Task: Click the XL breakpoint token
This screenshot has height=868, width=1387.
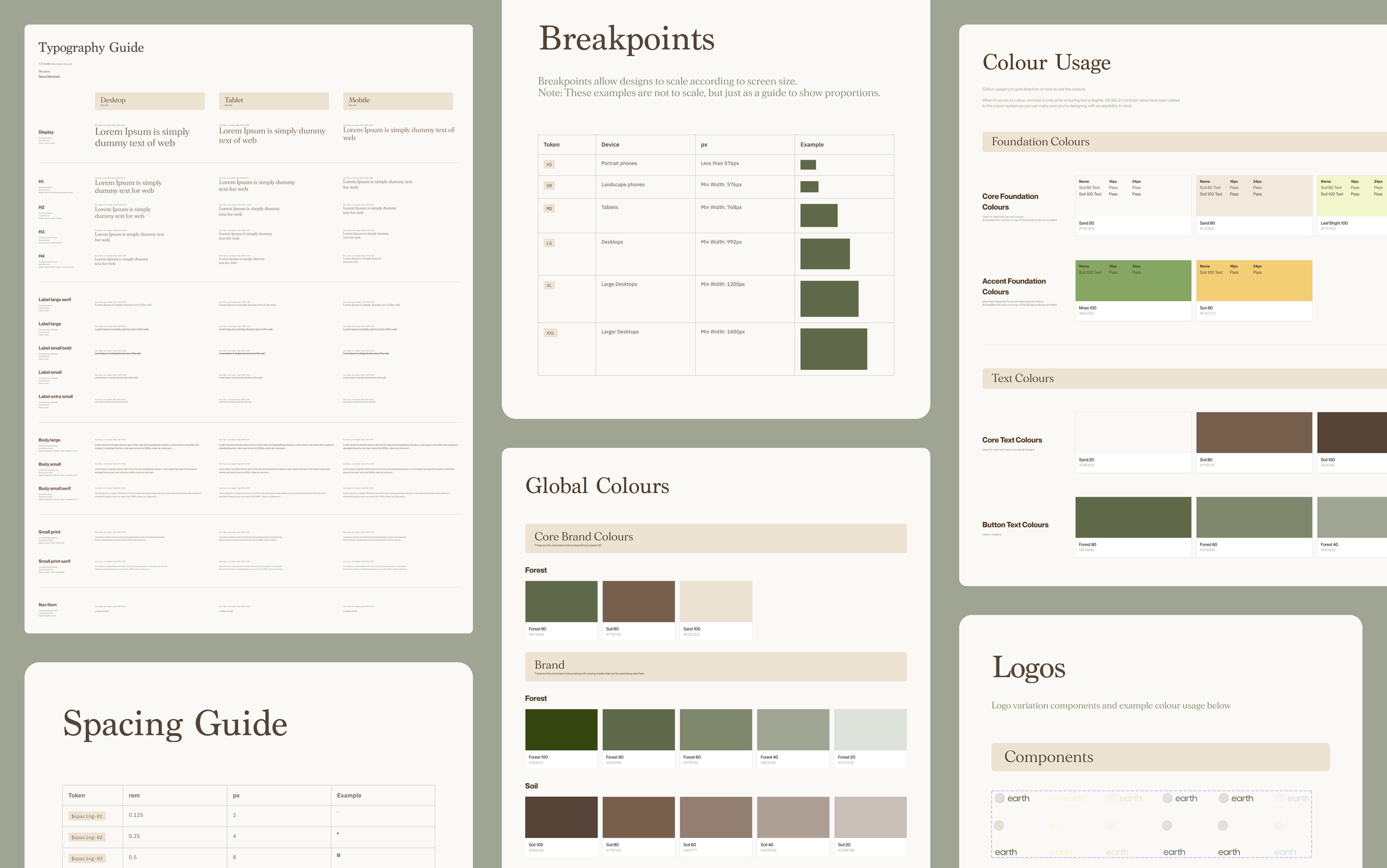Action: tap(549, 285)
